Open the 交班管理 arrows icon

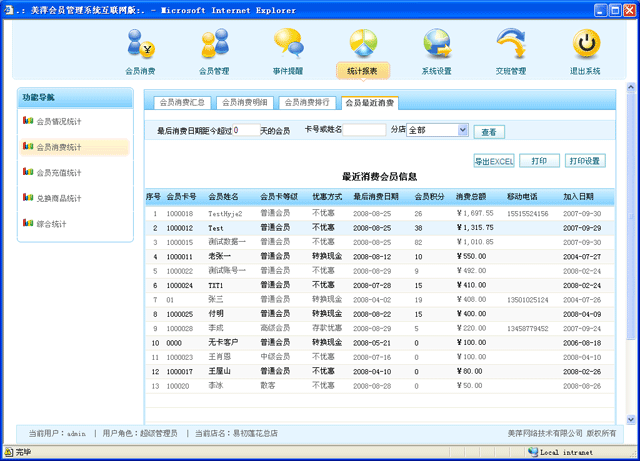(x=511, y=43)
